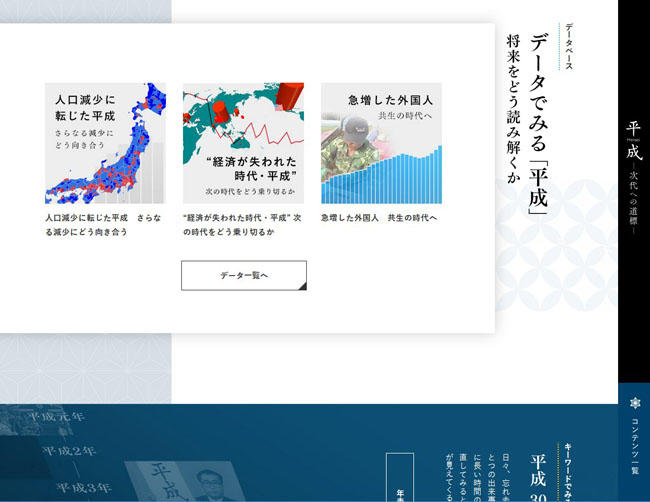Select the 平成3年 timeline entry
The width and height of the screenshot is (650, 502).
point(84,487)
